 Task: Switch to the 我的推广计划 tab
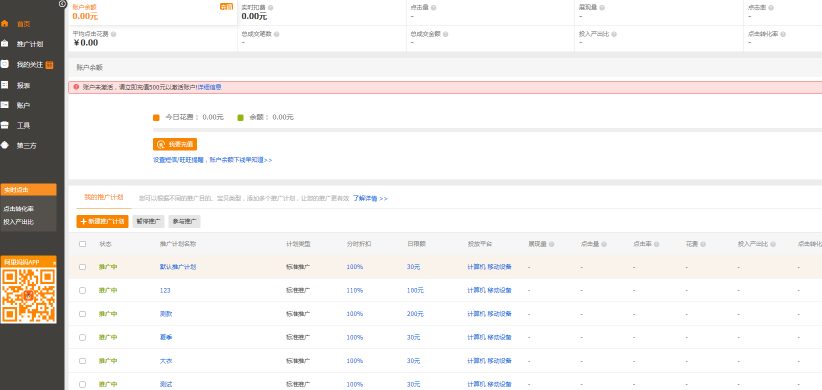pyautogui.click(x=103, y=197)
